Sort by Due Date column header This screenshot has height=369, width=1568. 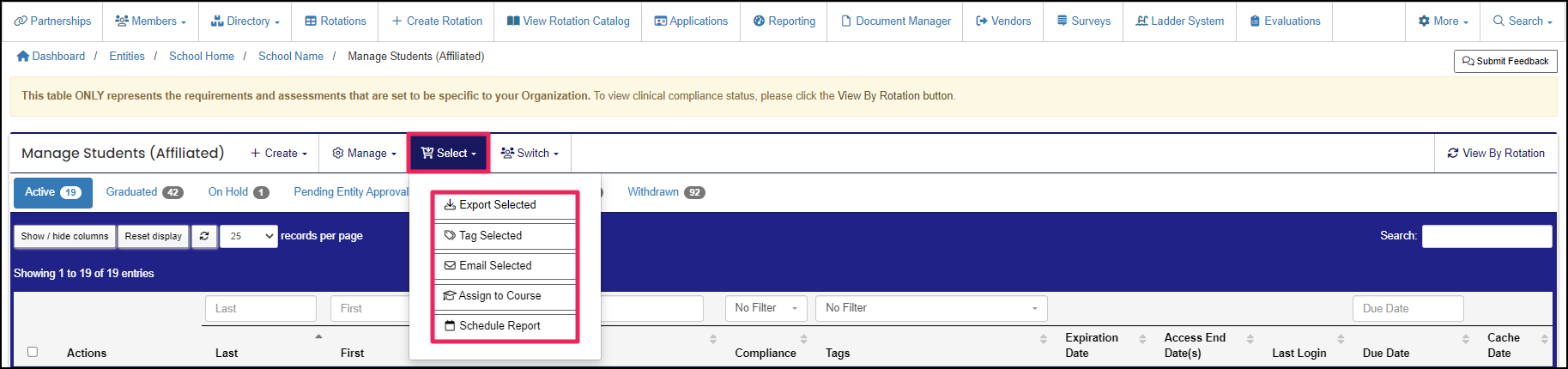(1386, 353)
